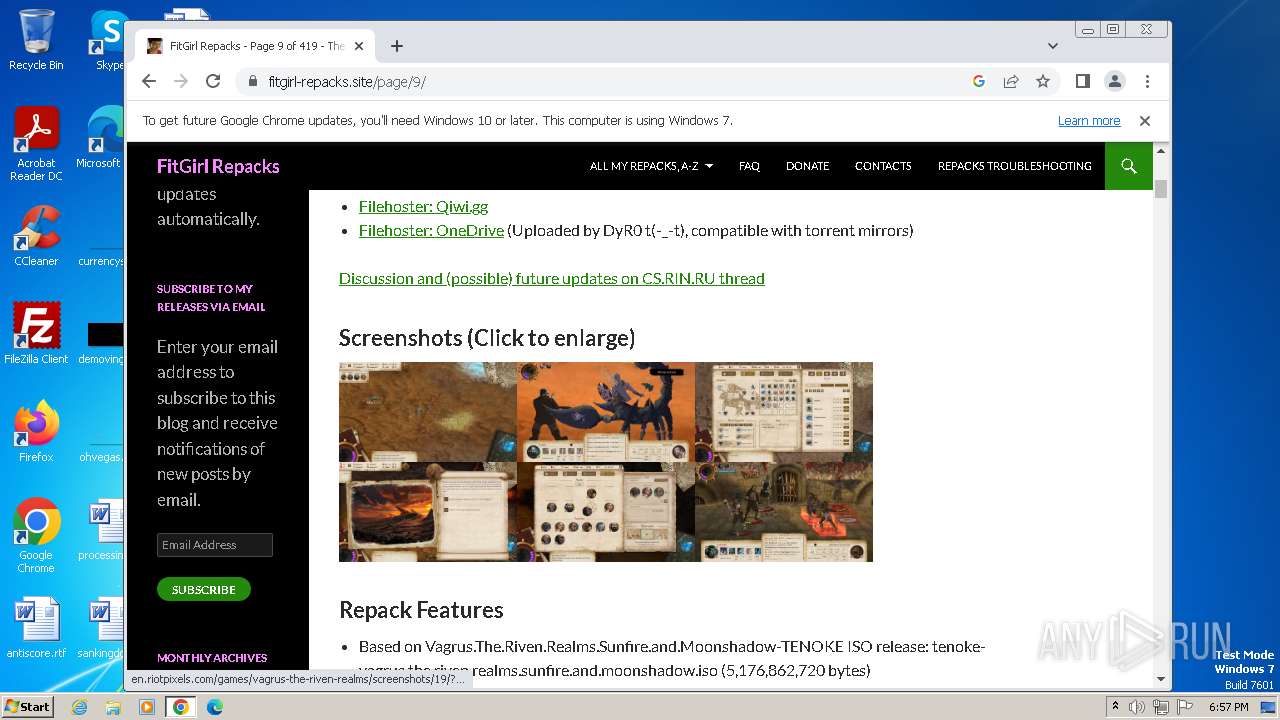Open the Action Center flag icon
This screenshot has height=720, width=1280.
1184,707
